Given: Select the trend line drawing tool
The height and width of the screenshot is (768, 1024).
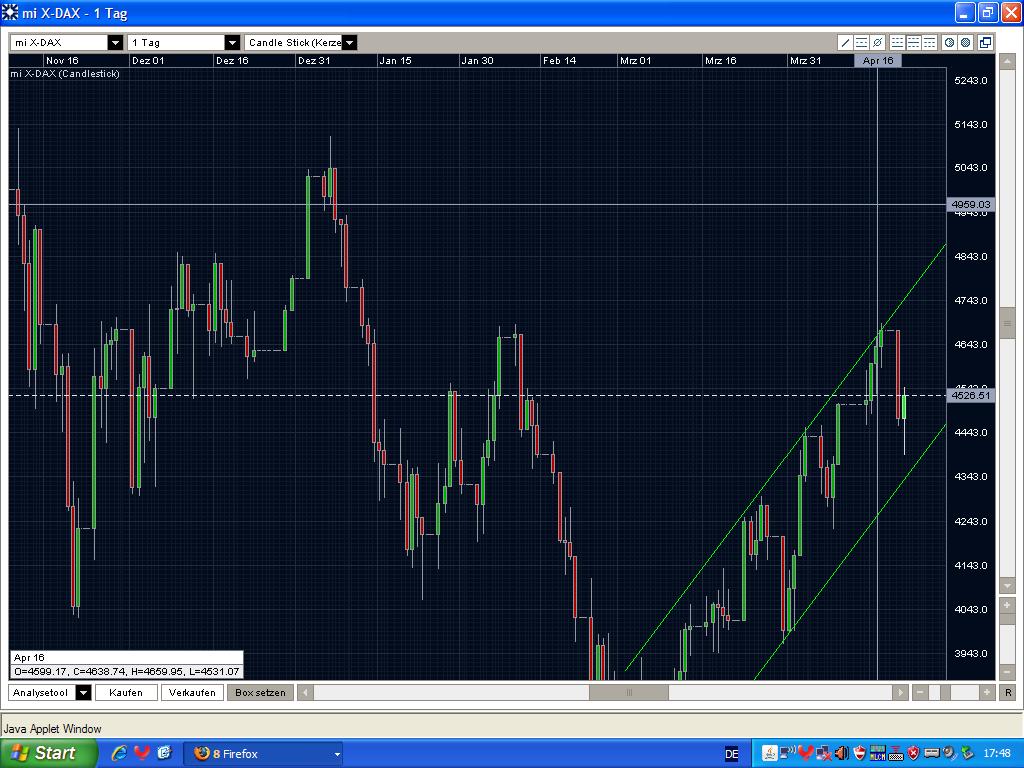Looking at the screenshot, I should [846, 42].
